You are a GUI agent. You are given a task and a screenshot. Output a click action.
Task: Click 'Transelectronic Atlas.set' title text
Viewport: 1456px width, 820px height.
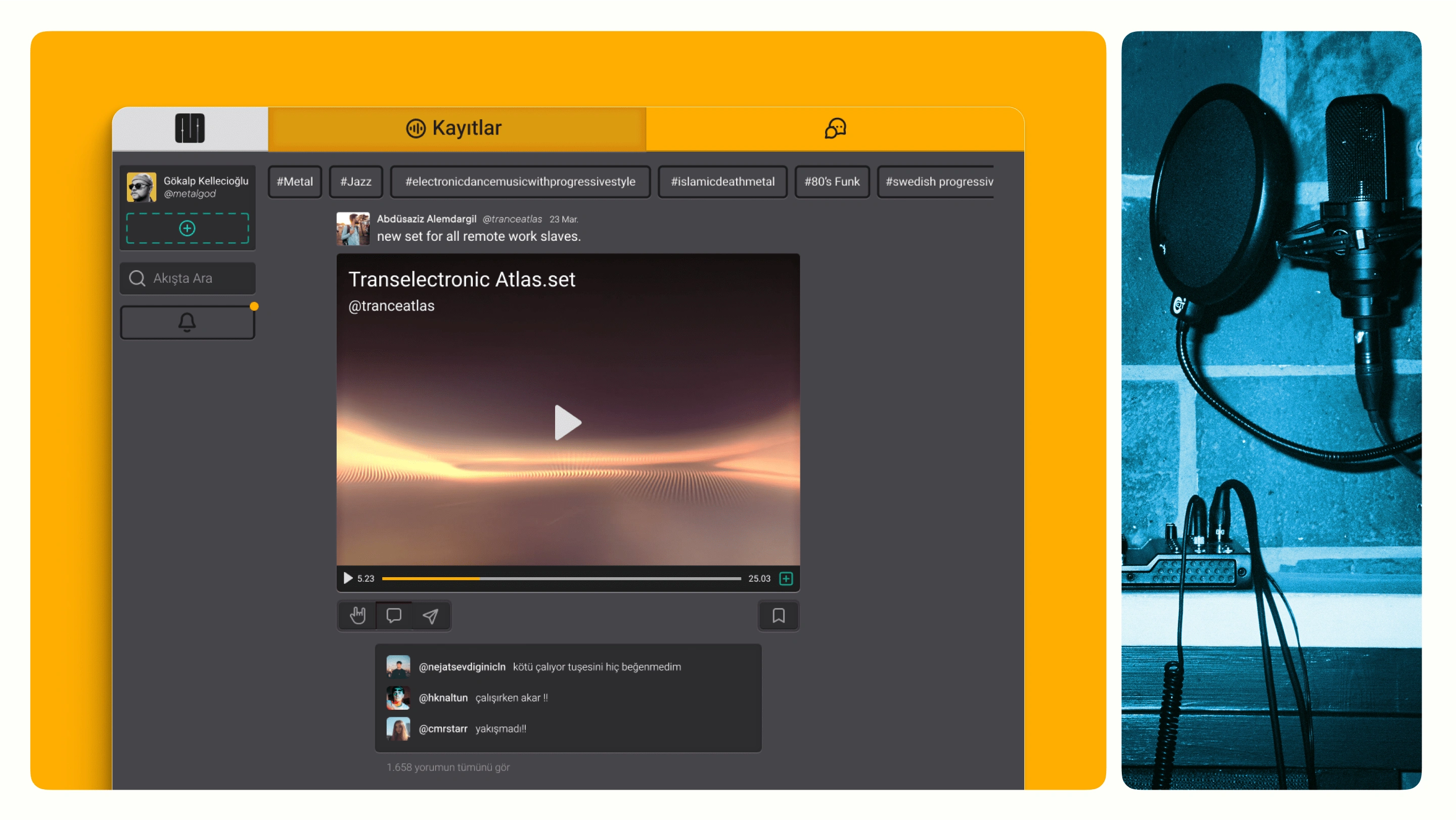pos(462,279)
